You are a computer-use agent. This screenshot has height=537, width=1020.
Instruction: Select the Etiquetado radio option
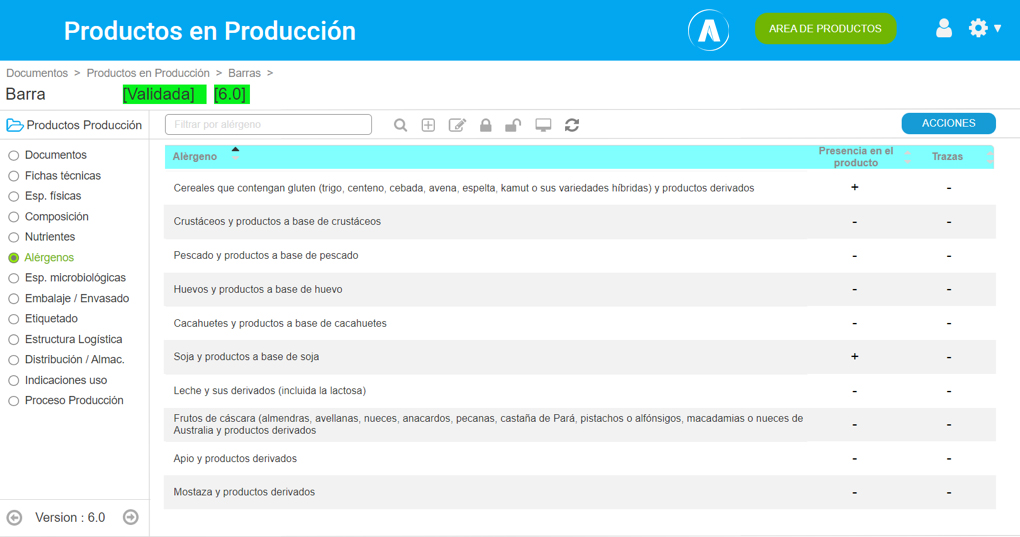tap(14, 319)
